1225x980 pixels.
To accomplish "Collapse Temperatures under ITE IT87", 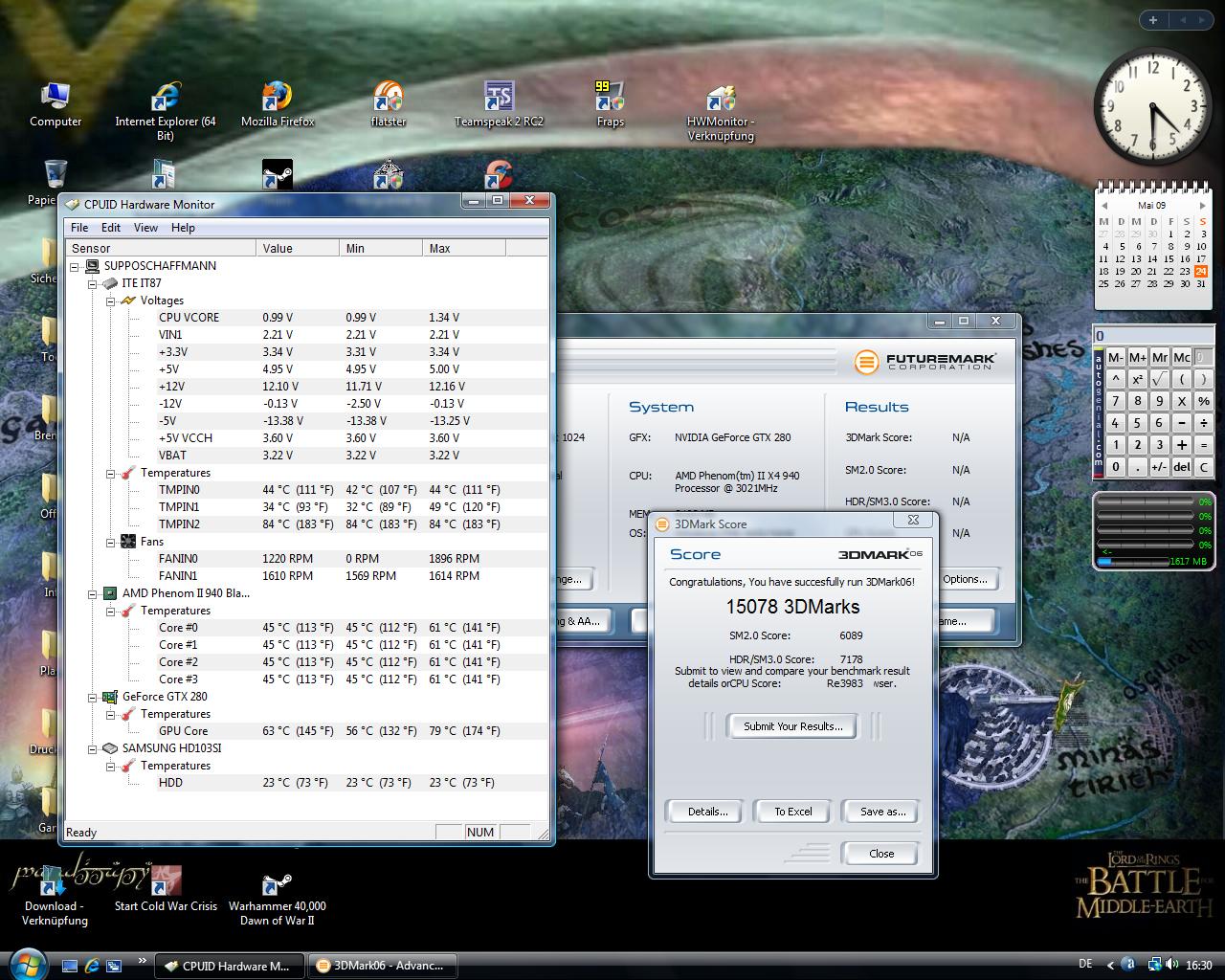I will [111, 473].
